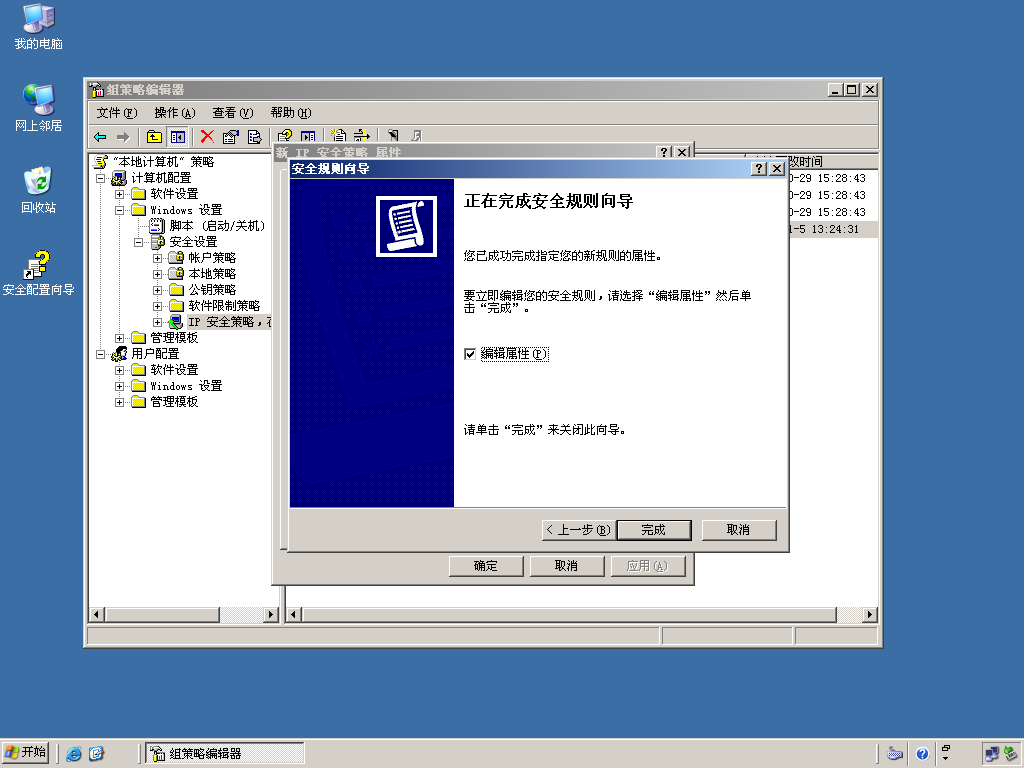Image resolution: width=1024 pixels, height=768 pixels.
Task: Collapse the 用户配置 tree node
Action: [x=101, y=354]
